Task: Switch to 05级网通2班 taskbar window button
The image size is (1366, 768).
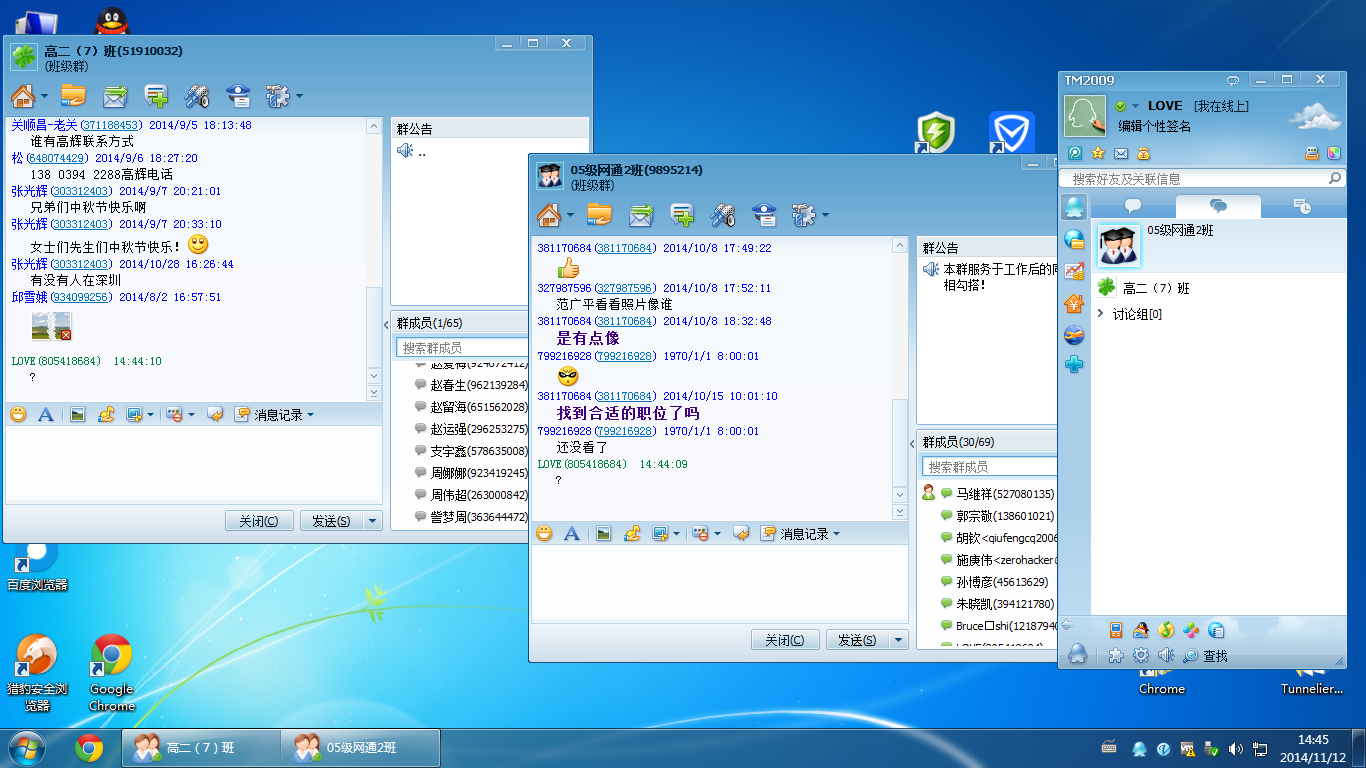Action: coord(361,748)
